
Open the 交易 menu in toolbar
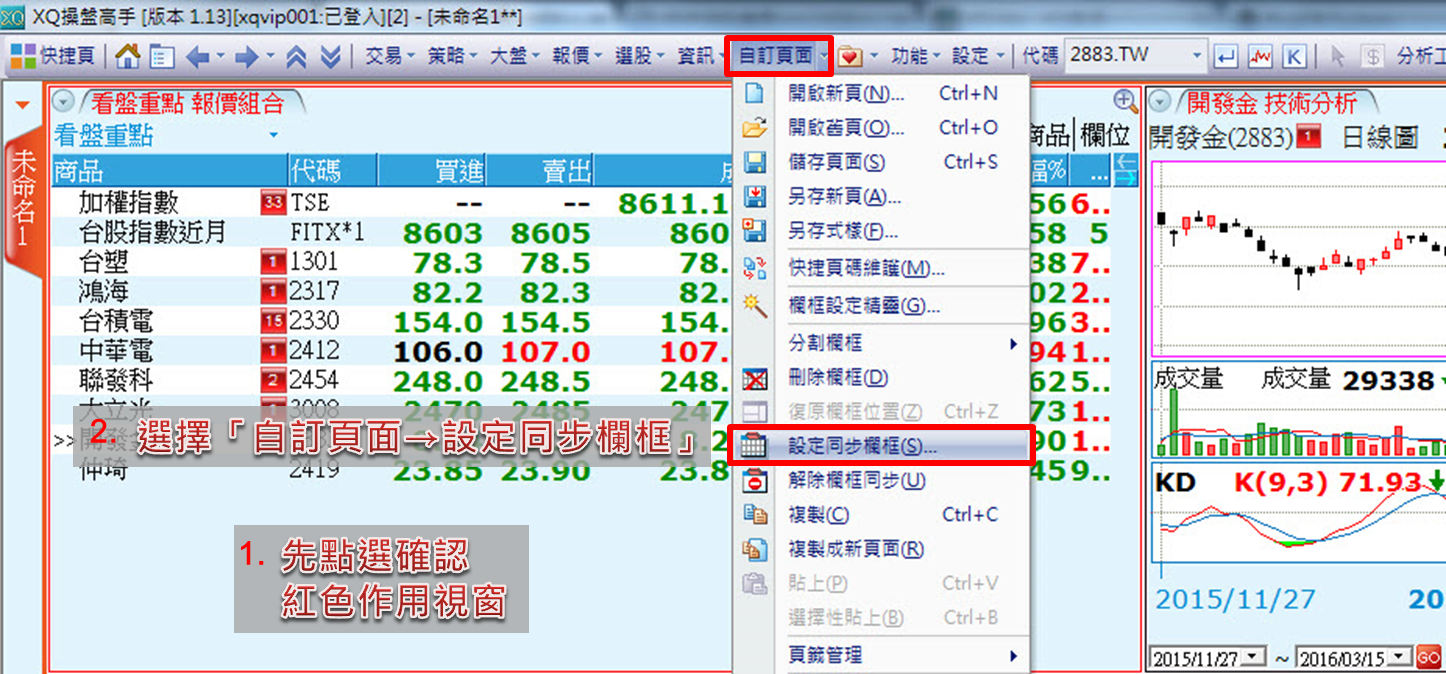pyautogui.click(x=388, y=56)
